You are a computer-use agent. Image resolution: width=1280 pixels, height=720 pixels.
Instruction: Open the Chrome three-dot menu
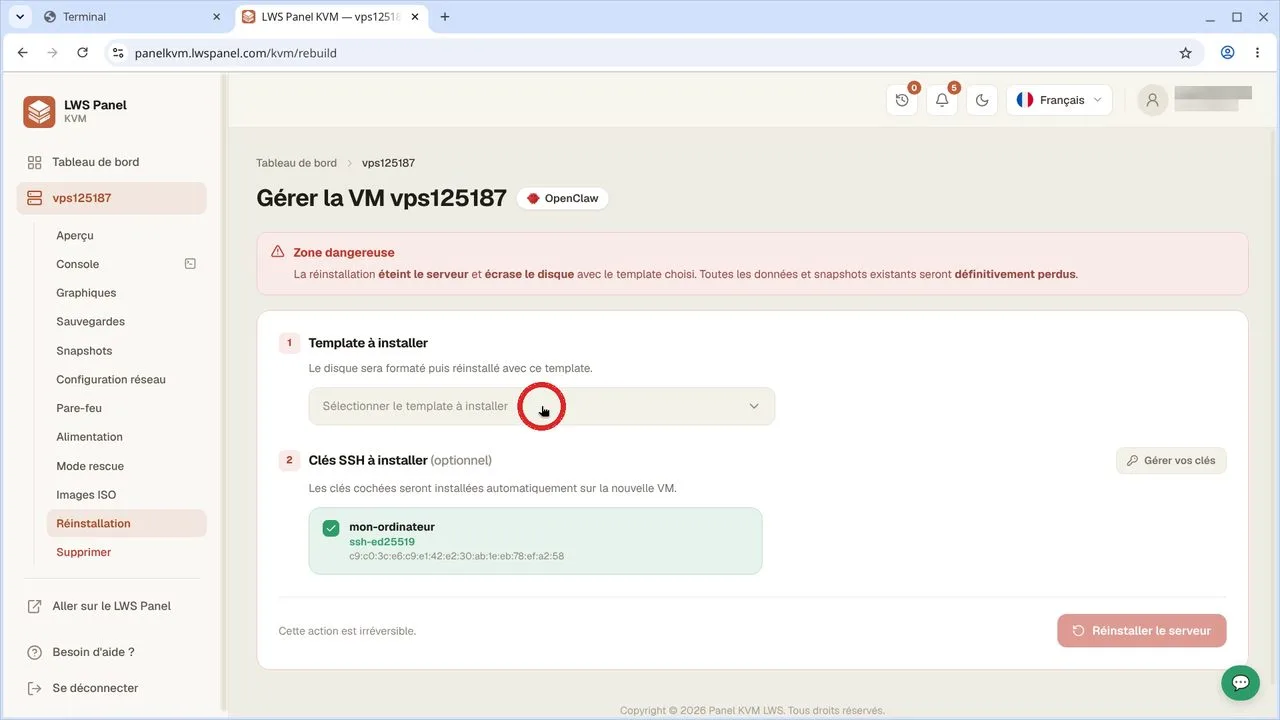pos(1257,53)
